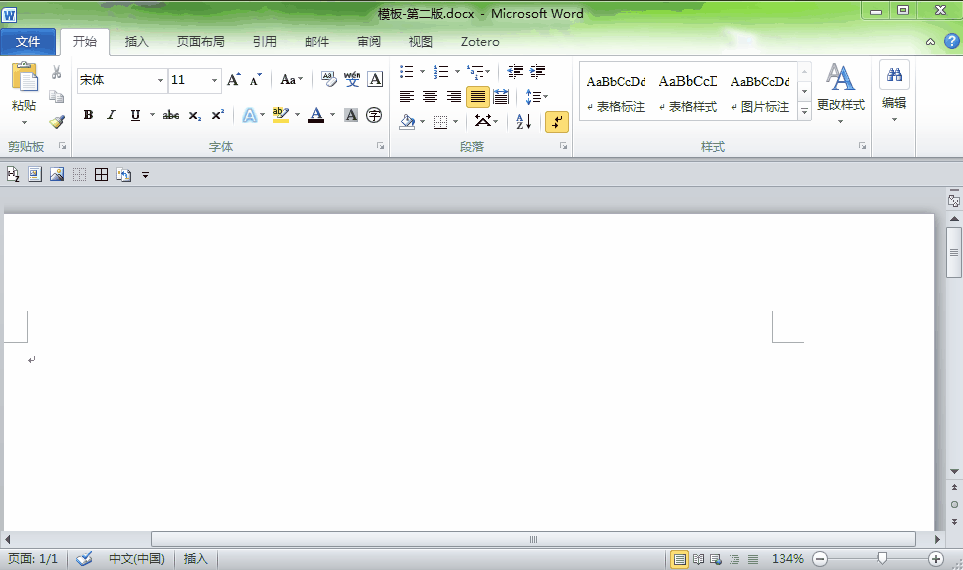Toggle underline formatting

(135, 115)
